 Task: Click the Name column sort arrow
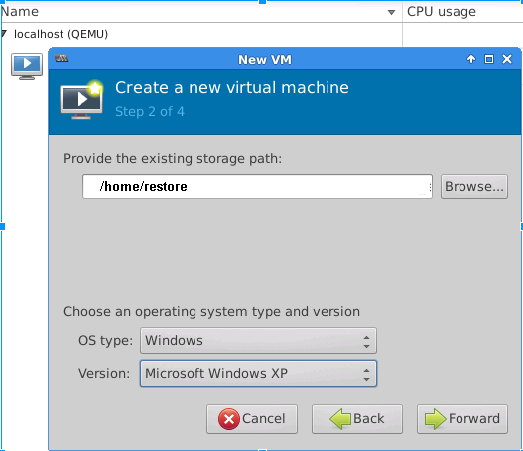391,13
